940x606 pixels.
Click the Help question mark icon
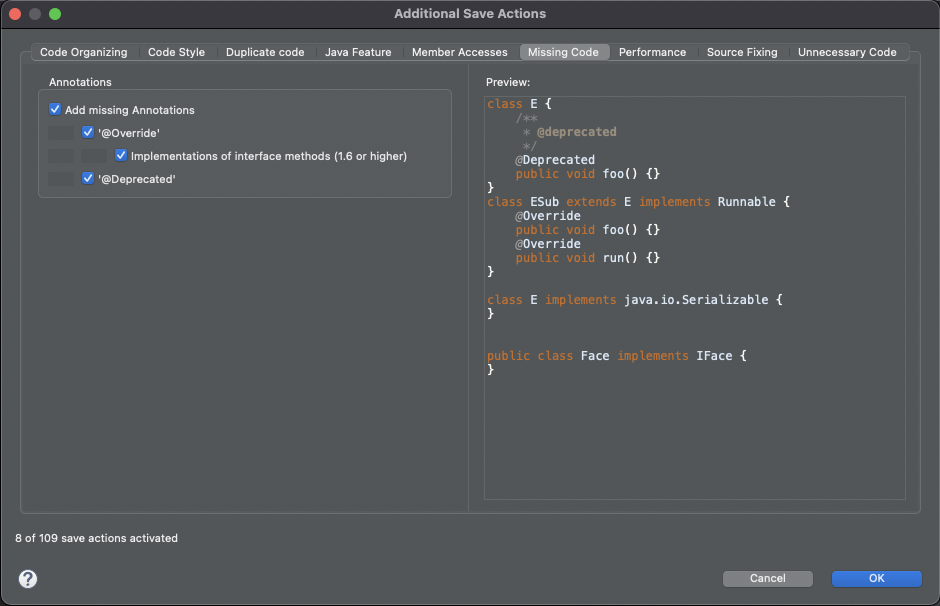coord(28,579)
